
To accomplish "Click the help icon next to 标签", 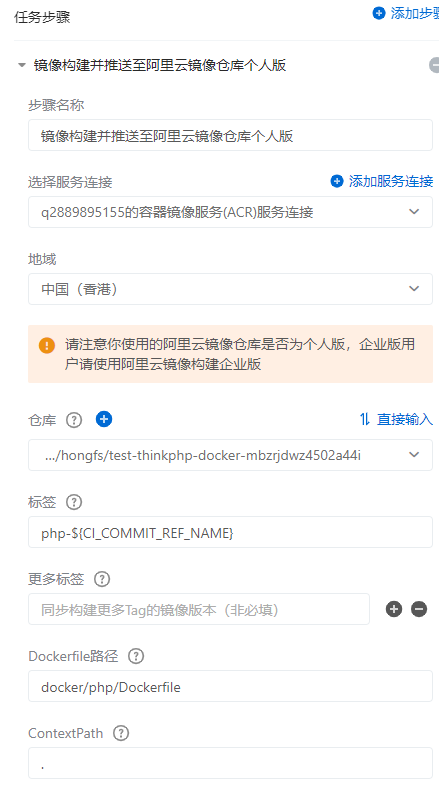I will (74, 502).
